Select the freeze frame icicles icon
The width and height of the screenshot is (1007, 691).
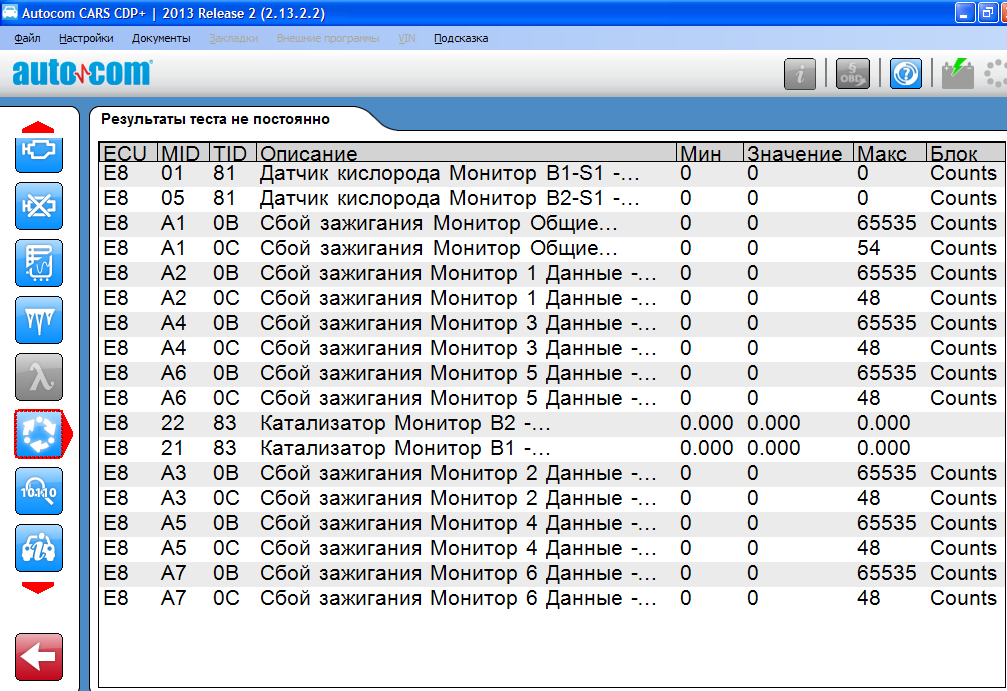pos(39,321)
